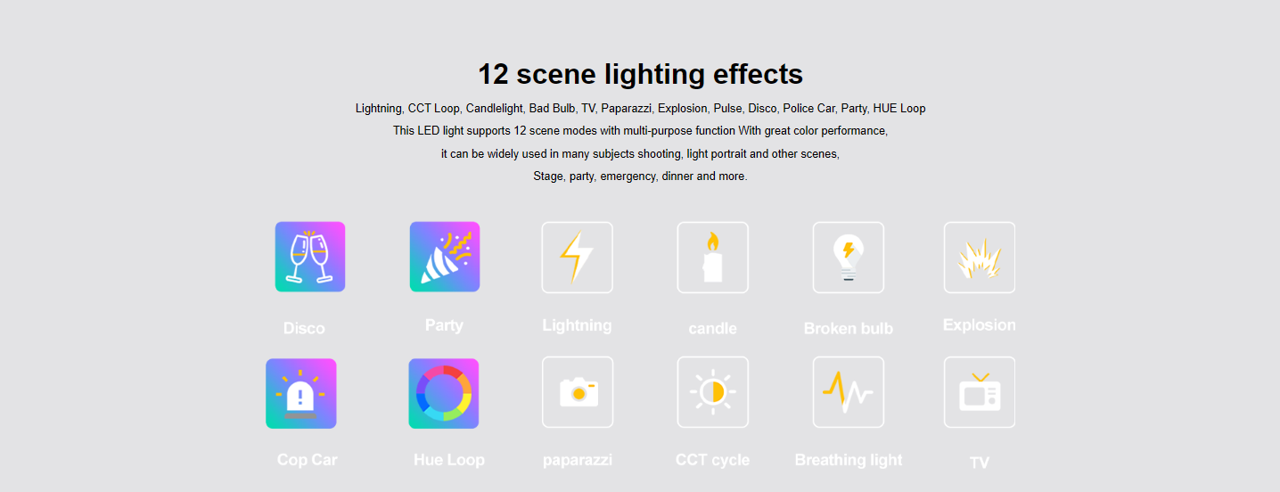Click the Breathing light label
This screenshot has width=1280, height=492.
848,460
